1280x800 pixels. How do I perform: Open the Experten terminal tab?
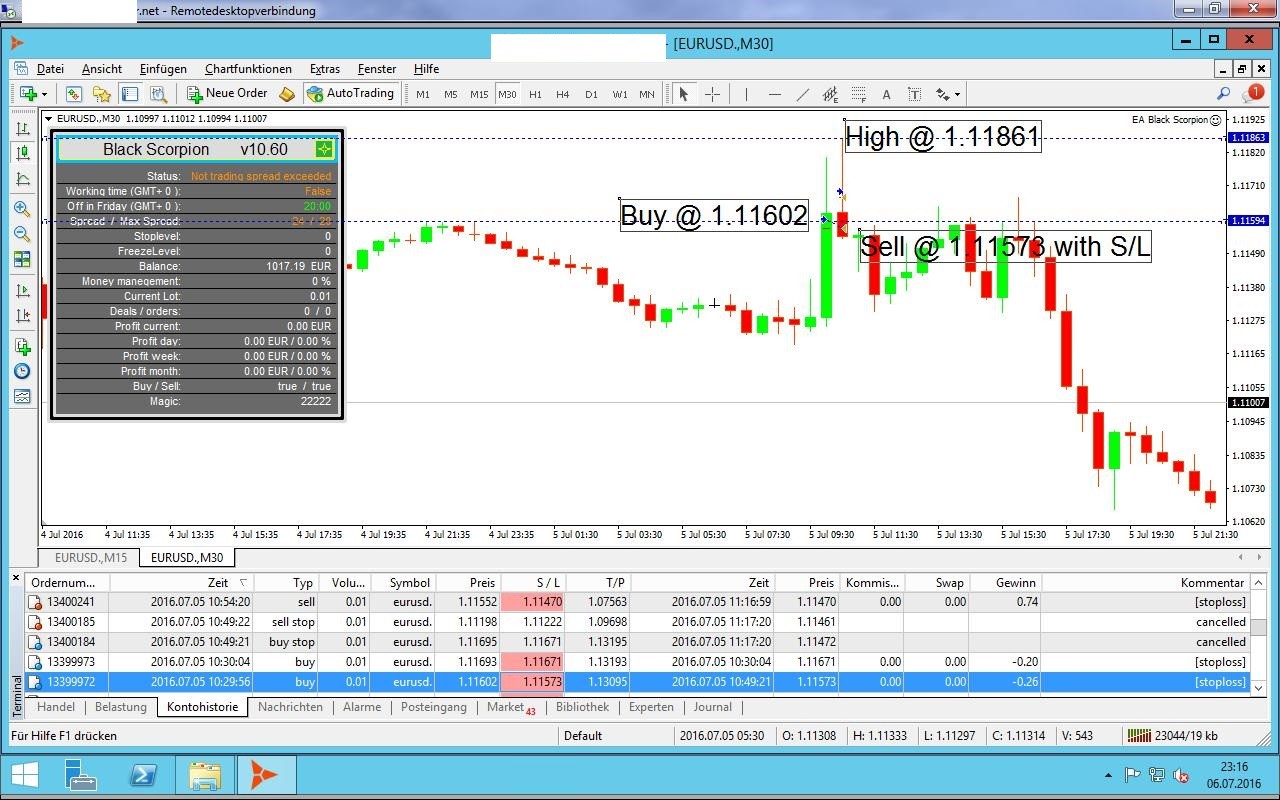click(651, 707)
